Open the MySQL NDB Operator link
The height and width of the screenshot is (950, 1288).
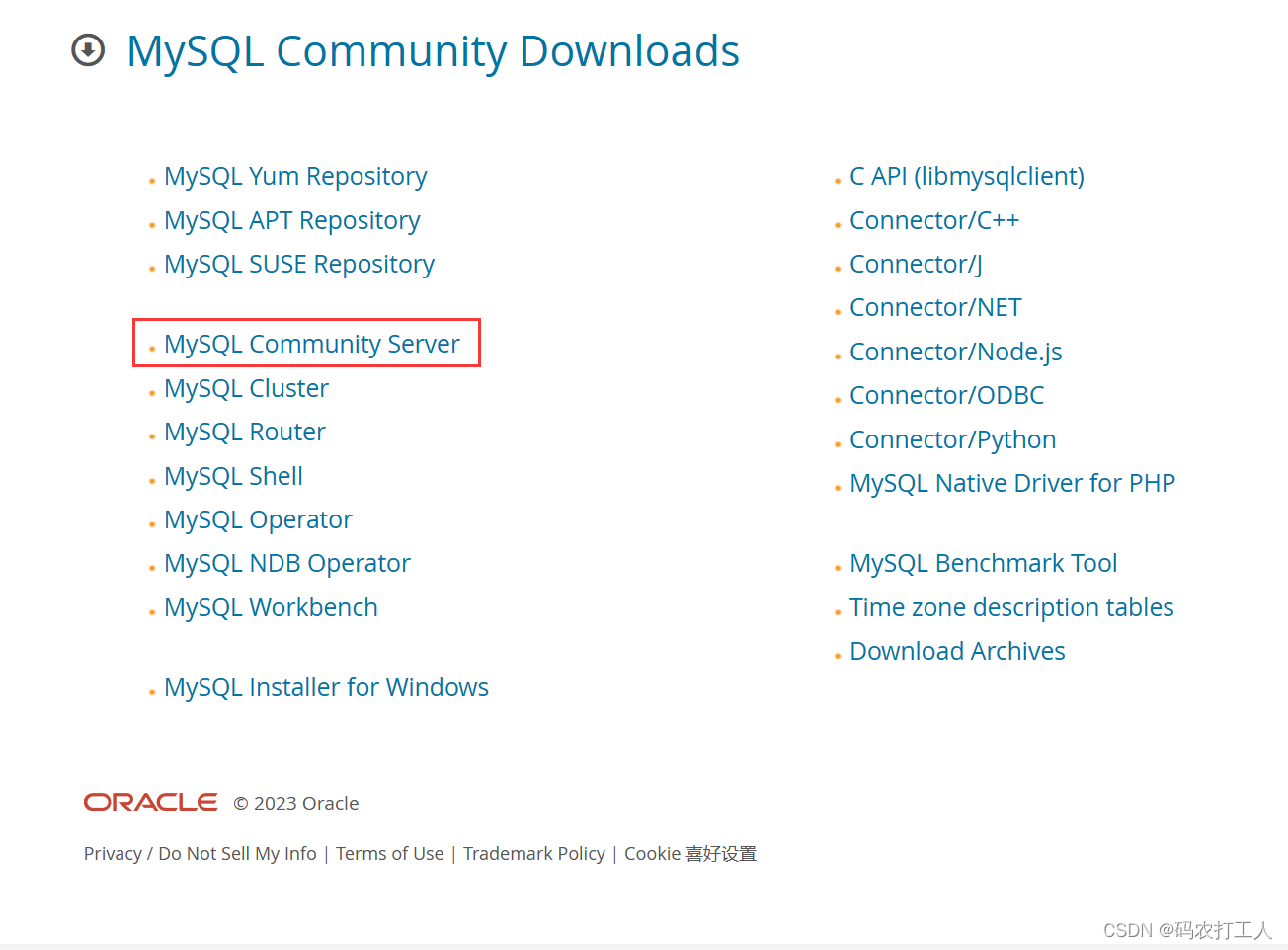287,563
